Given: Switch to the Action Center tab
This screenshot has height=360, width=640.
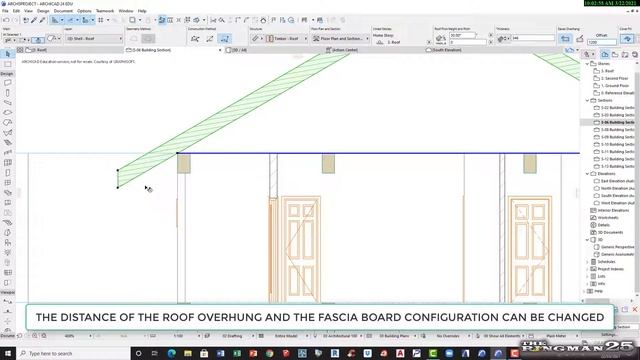Looking at the screenshot, I should 342,50.
